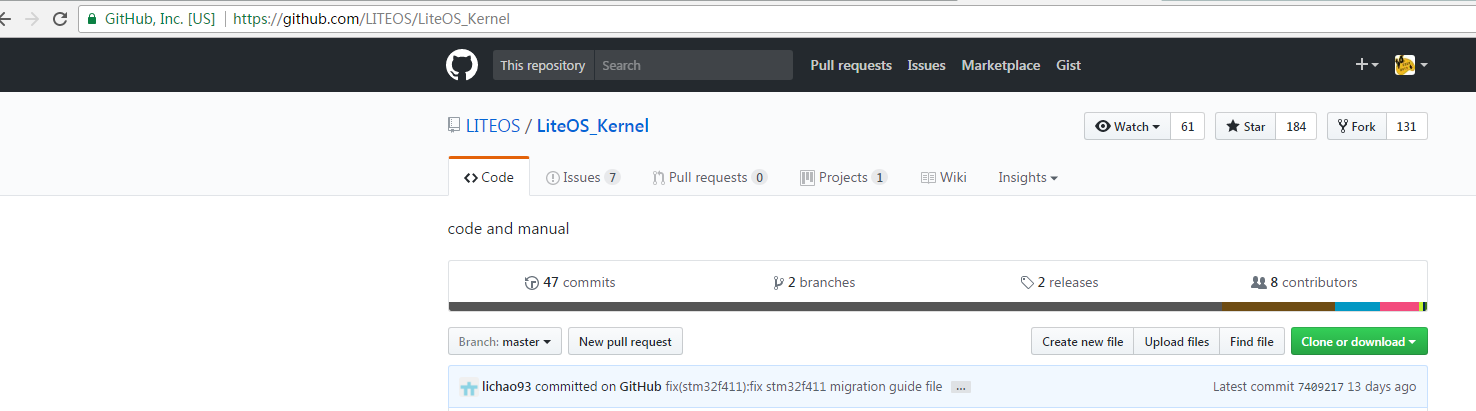
Task: Open the Projects tab
Action: (x=843, y=177)
